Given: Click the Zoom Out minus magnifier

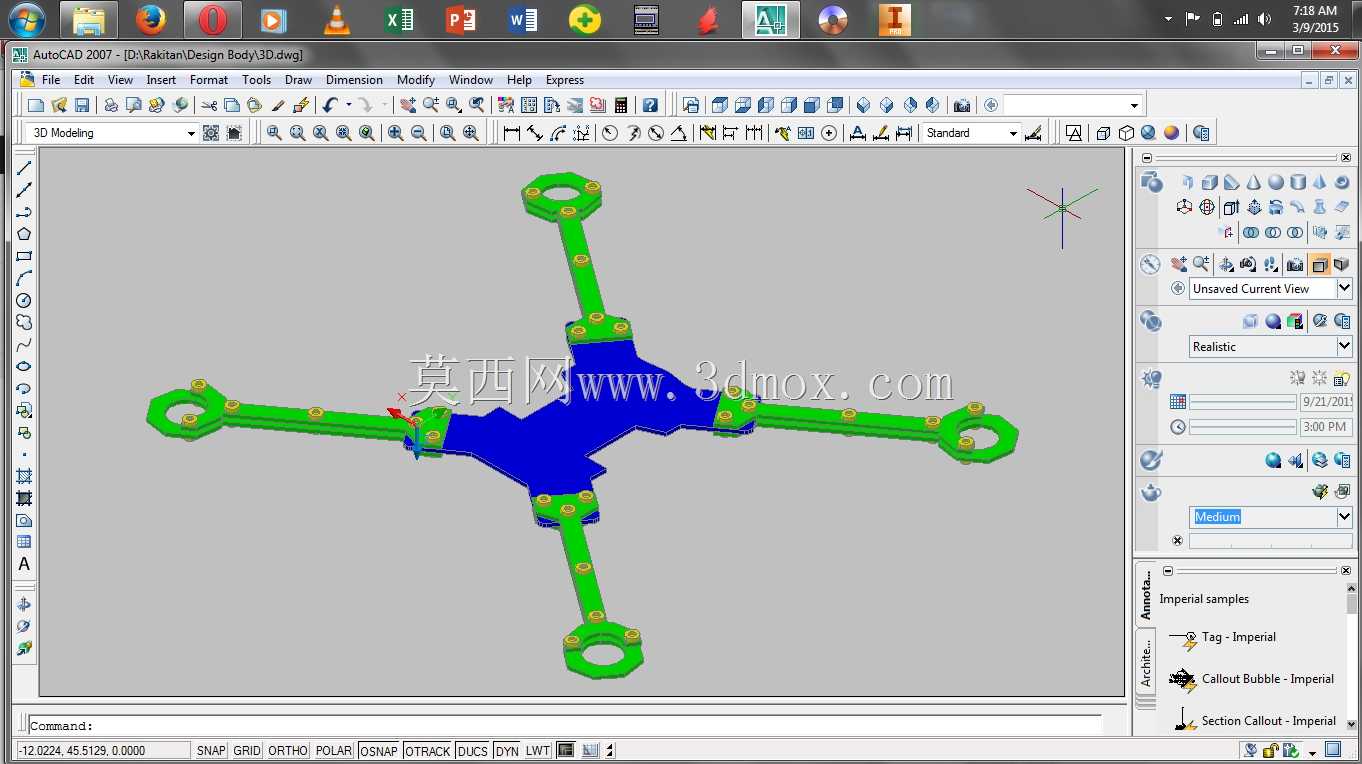Looking at the screenshot, I should pos(419,133).
